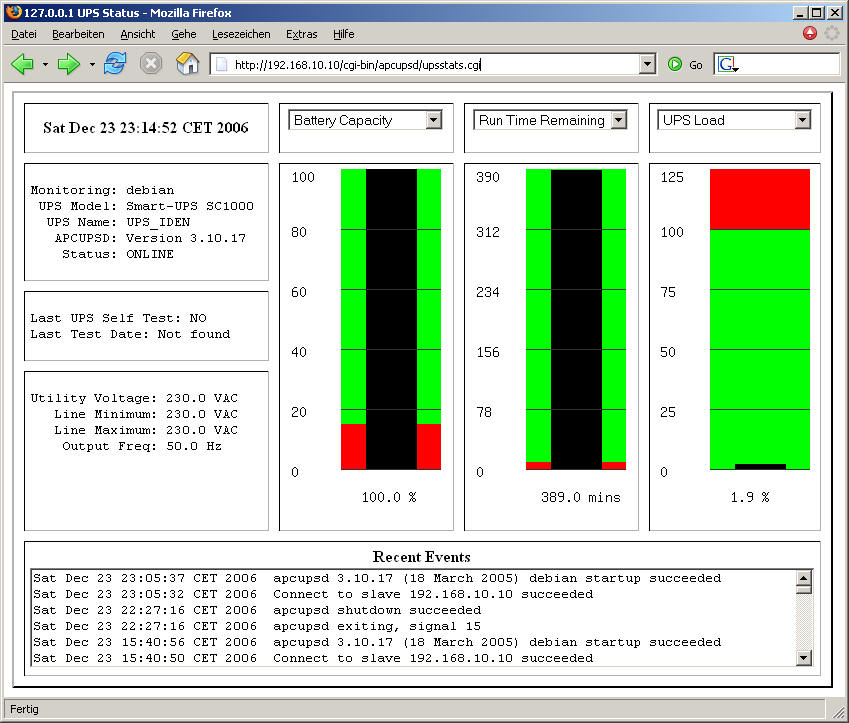Open the Run Time Remaining dropdown
Screen dimensions: 849x723
point(550,120)
